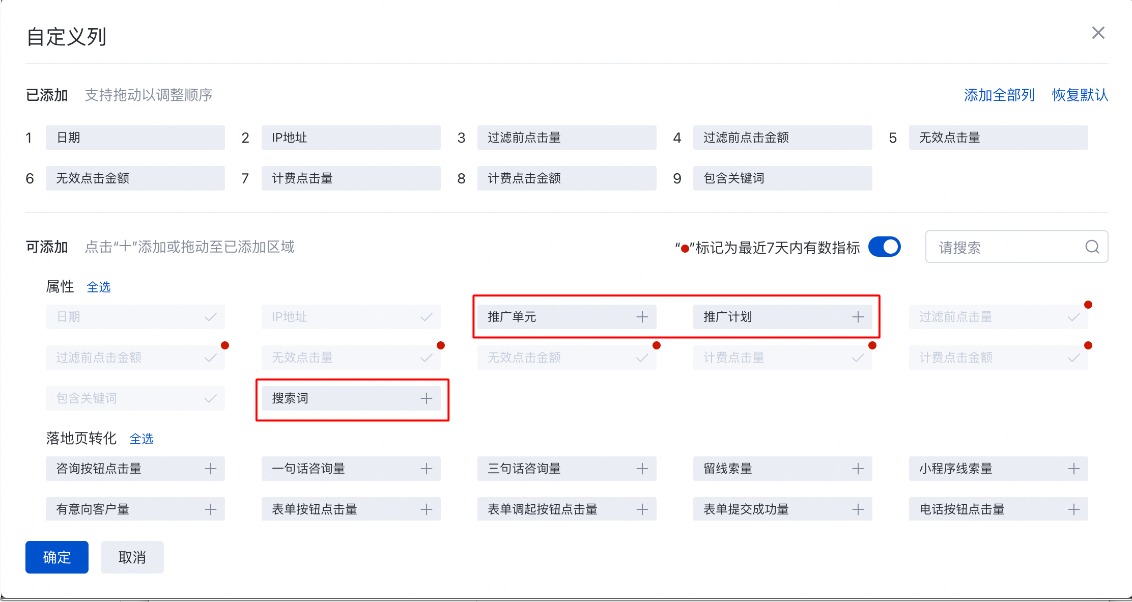The width and height of the screenshot is (1132, 602).
Task: Click plus icon for 留线索量
Action: click(858, 468)
